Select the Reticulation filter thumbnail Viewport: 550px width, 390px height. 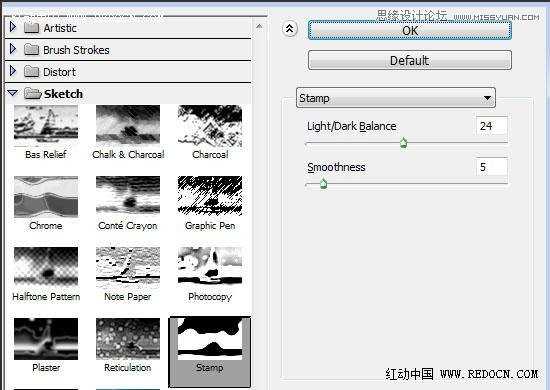128,339
